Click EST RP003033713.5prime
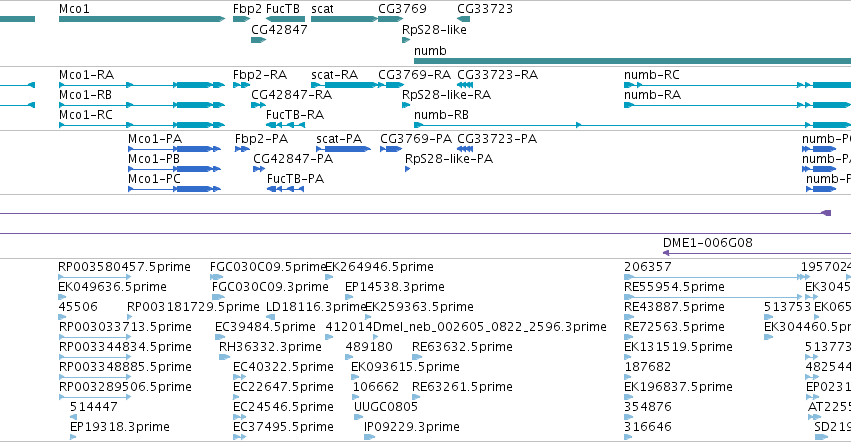The image size is (851, 442). tap(95, 337)
